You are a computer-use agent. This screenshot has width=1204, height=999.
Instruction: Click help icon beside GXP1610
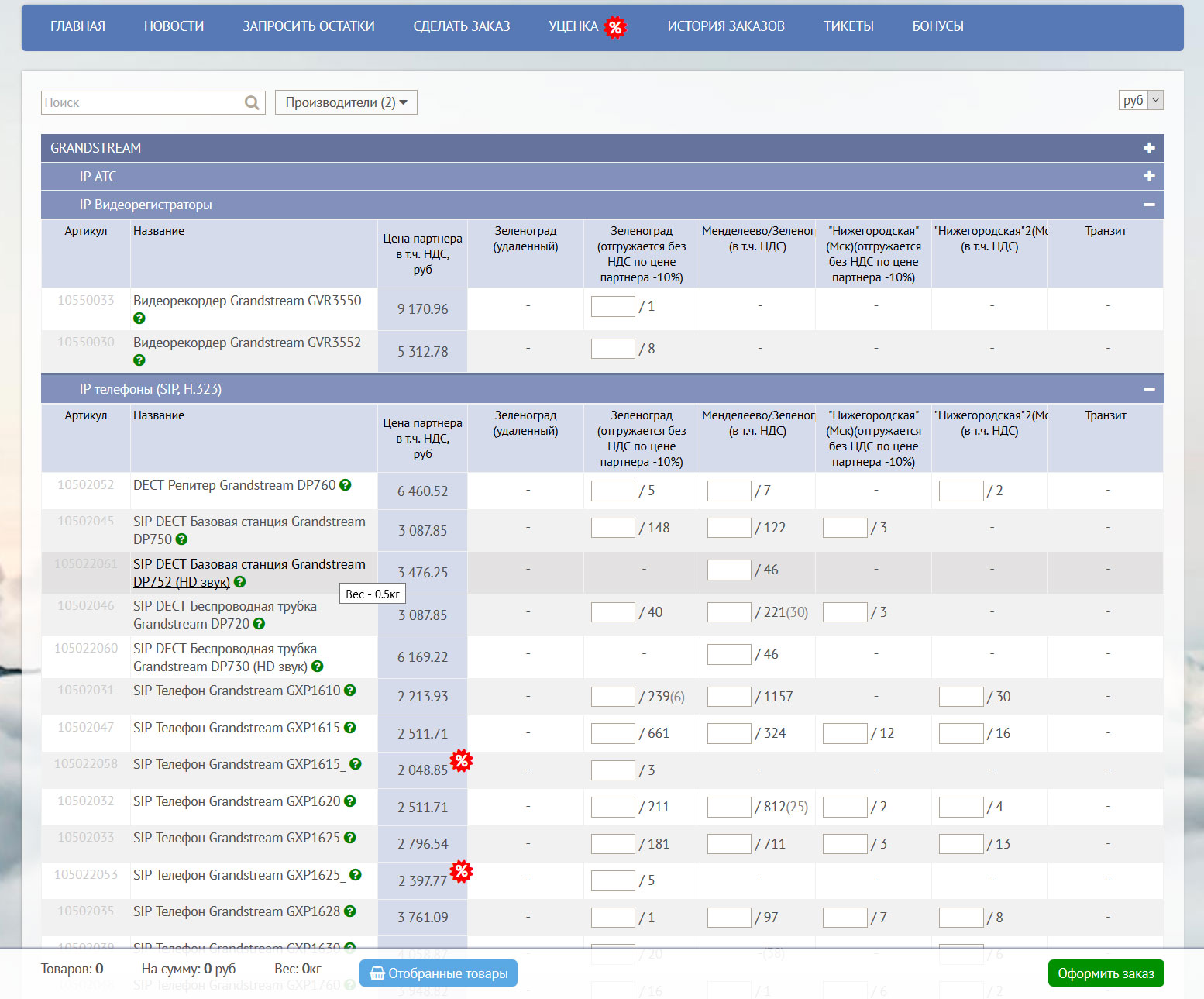tap(350, 691)
